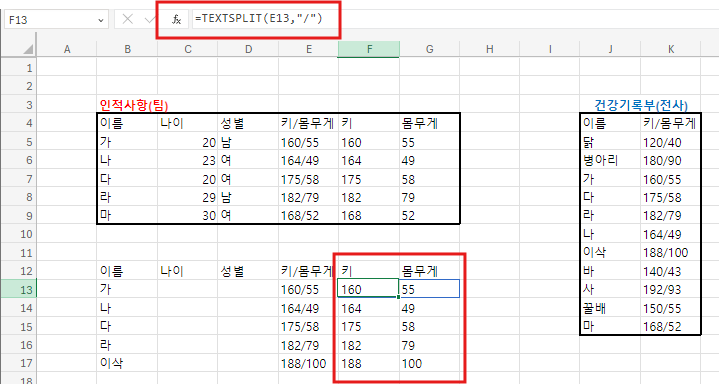The image size is (719, 384).
Task: Select column G header
Action: click(430, 50)
